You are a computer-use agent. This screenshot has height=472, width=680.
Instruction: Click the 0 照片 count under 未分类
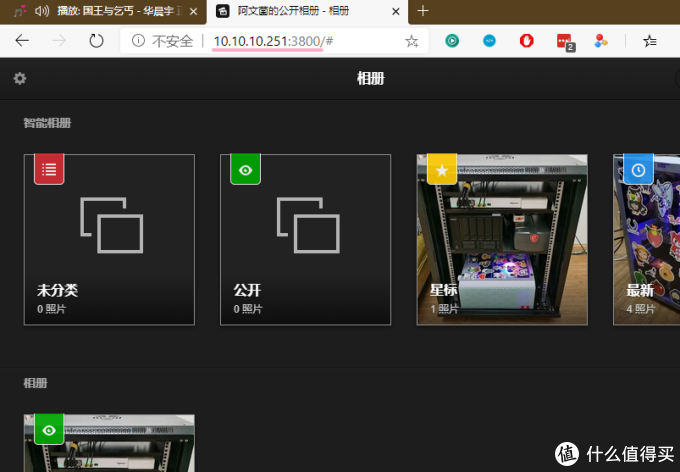point(52,309)
